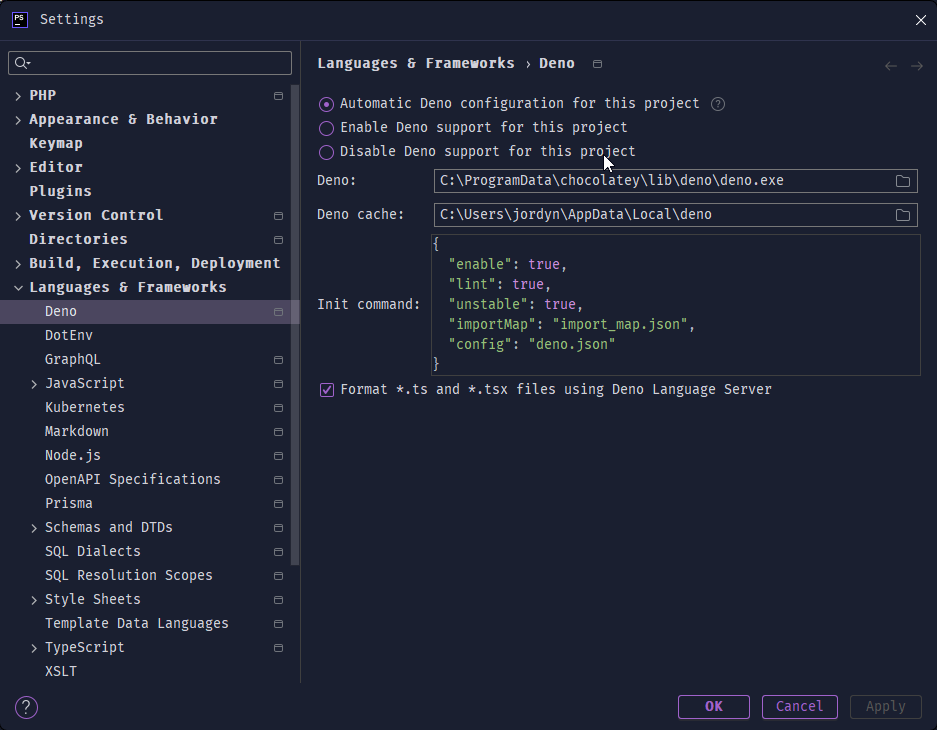The image size is (937, 730).
Task: Click Languages & Frameworks in breadcrumb
Action: [x=416, y=63]
